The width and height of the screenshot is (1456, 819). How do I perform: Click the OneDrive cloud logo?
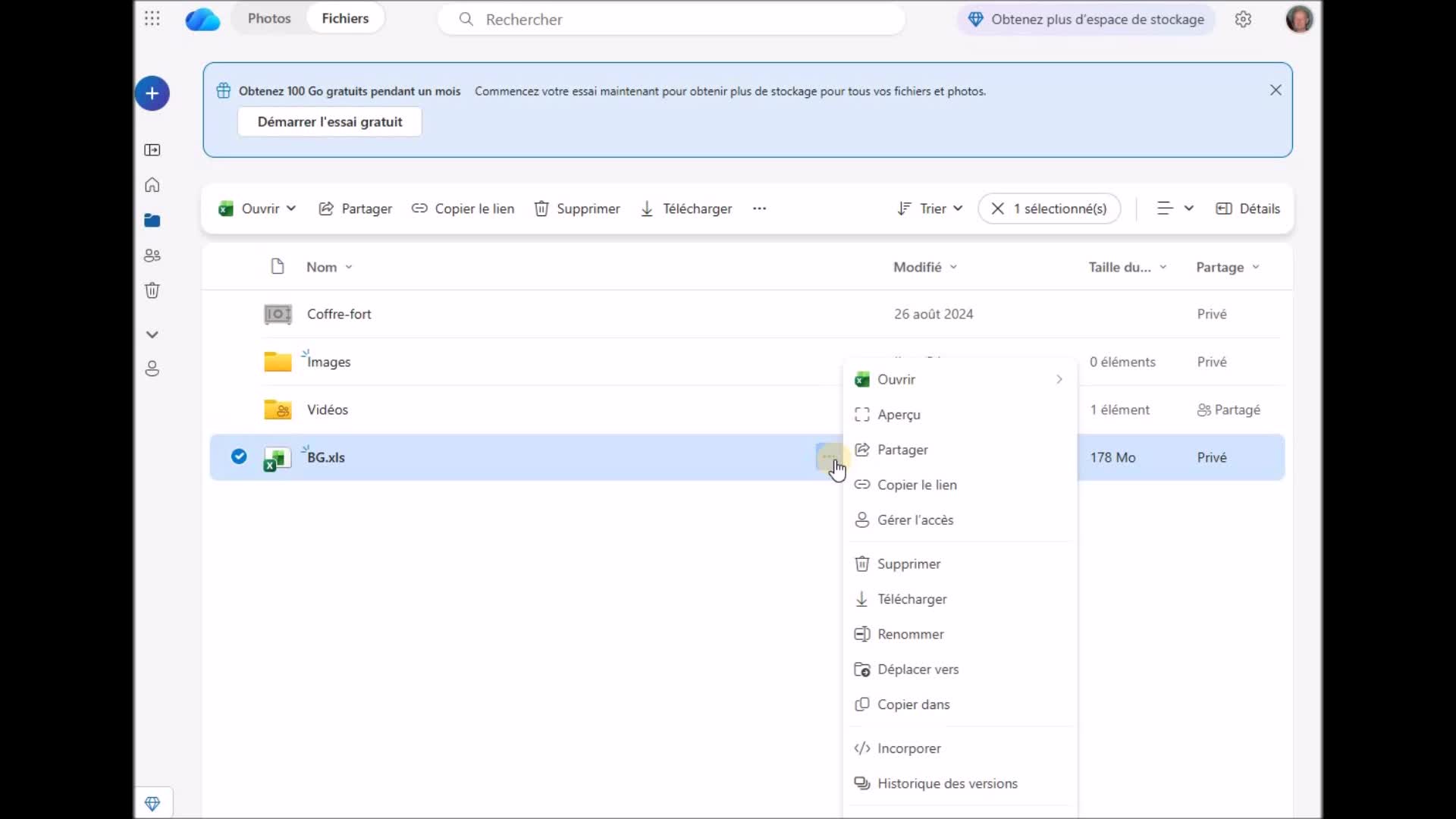202,19
